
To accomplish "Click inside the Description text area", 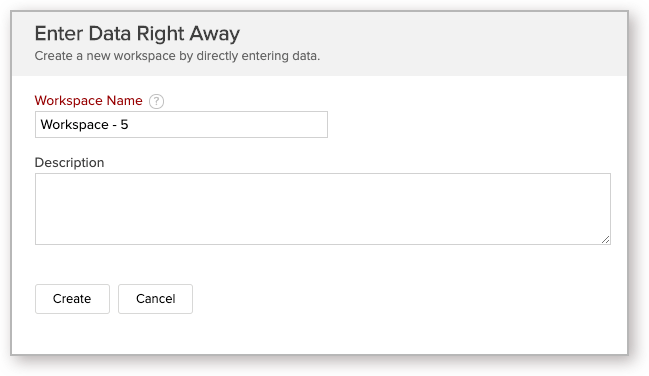I will 323,209.
